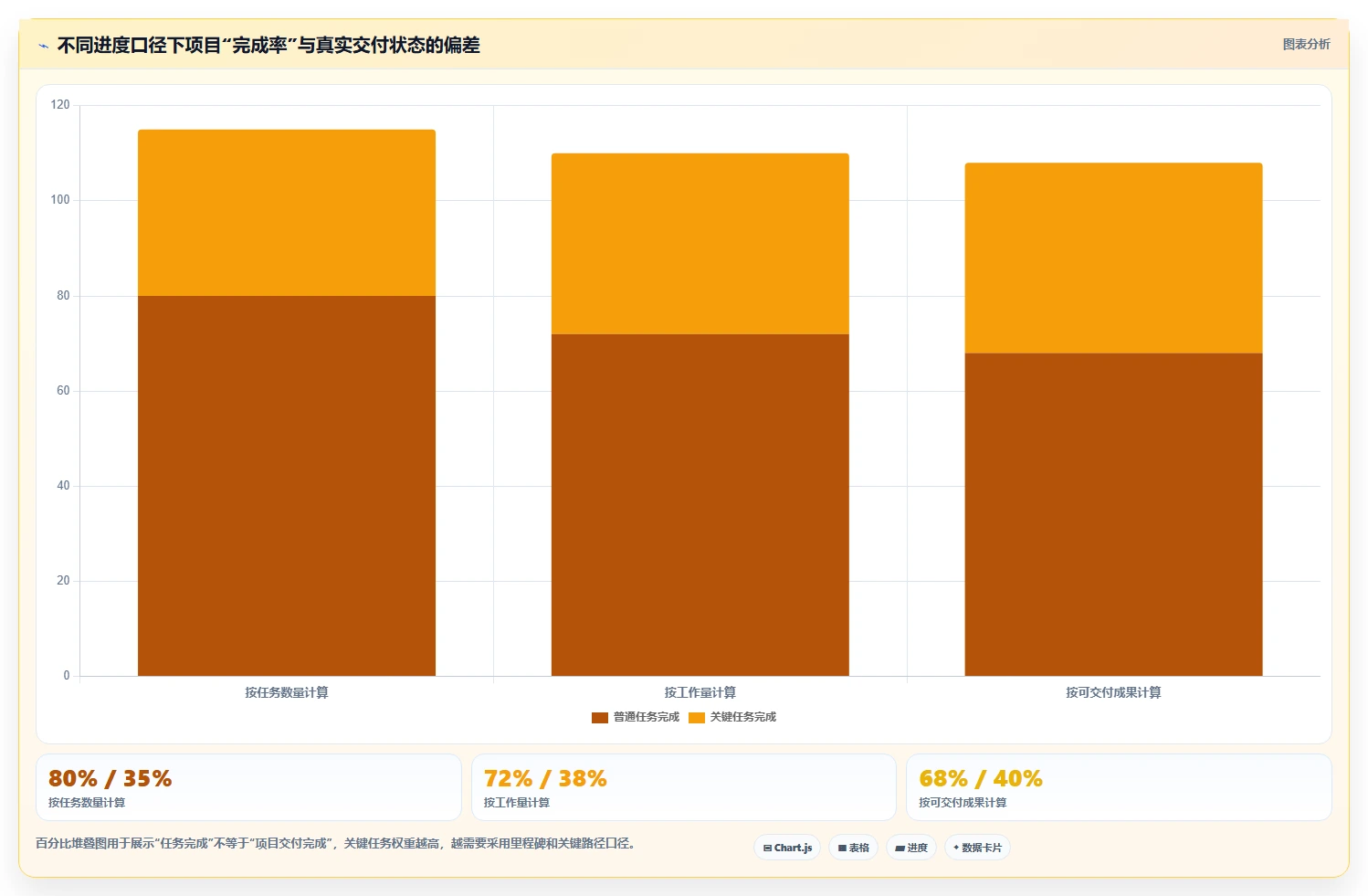Click the brown bar segment for 按可交付成果计算
Viewport: 1368px width, 896px height.
coord(1113,514)
